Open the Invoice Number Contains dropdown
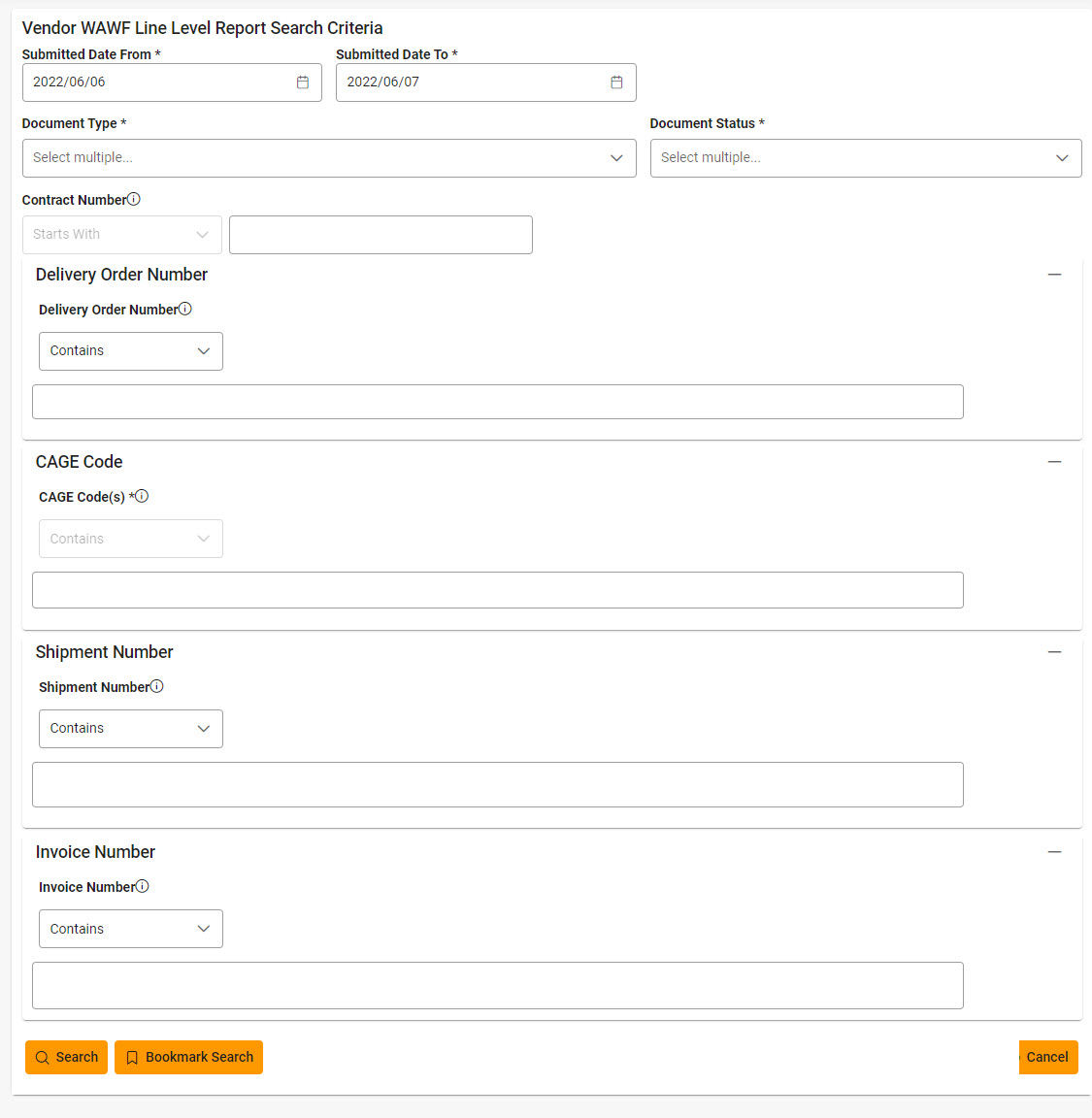This screenshot has height=1118, width=1092. point(131,929)
